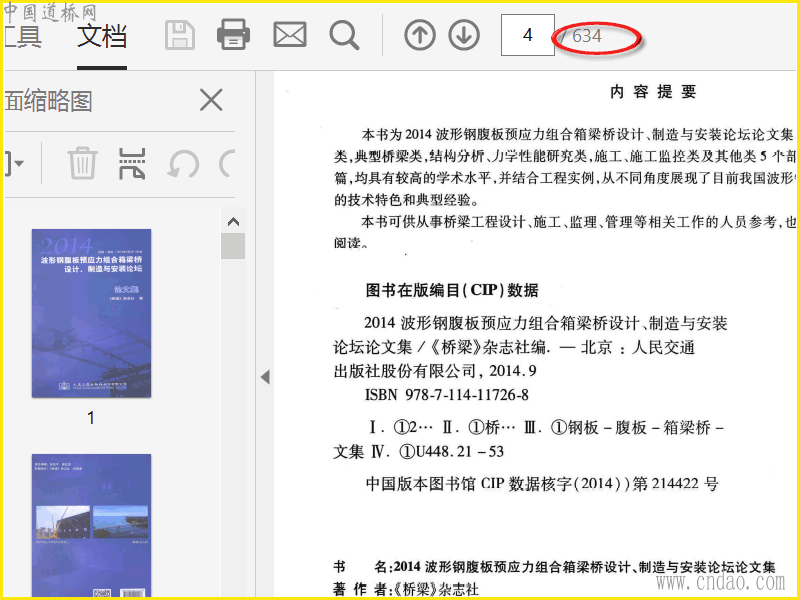Image resolution: width=800 pixels, height=600 pixels.
Task: Click the 图书在版编目(CIP)数据 heading
Action: (452, 290)
